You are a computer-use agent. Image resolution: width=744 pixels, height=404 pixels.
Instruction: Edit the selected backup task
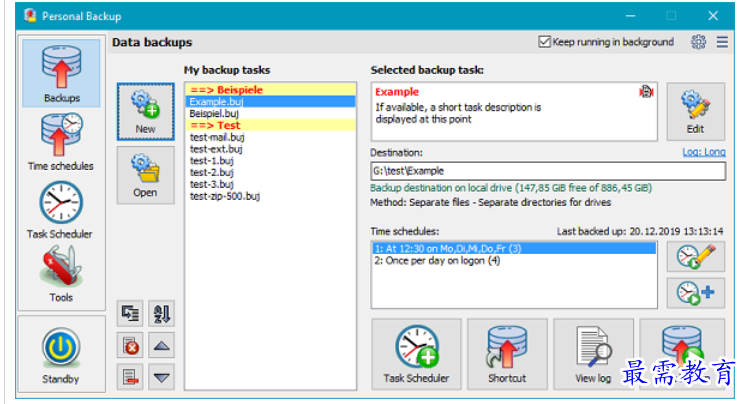(695, 112)
